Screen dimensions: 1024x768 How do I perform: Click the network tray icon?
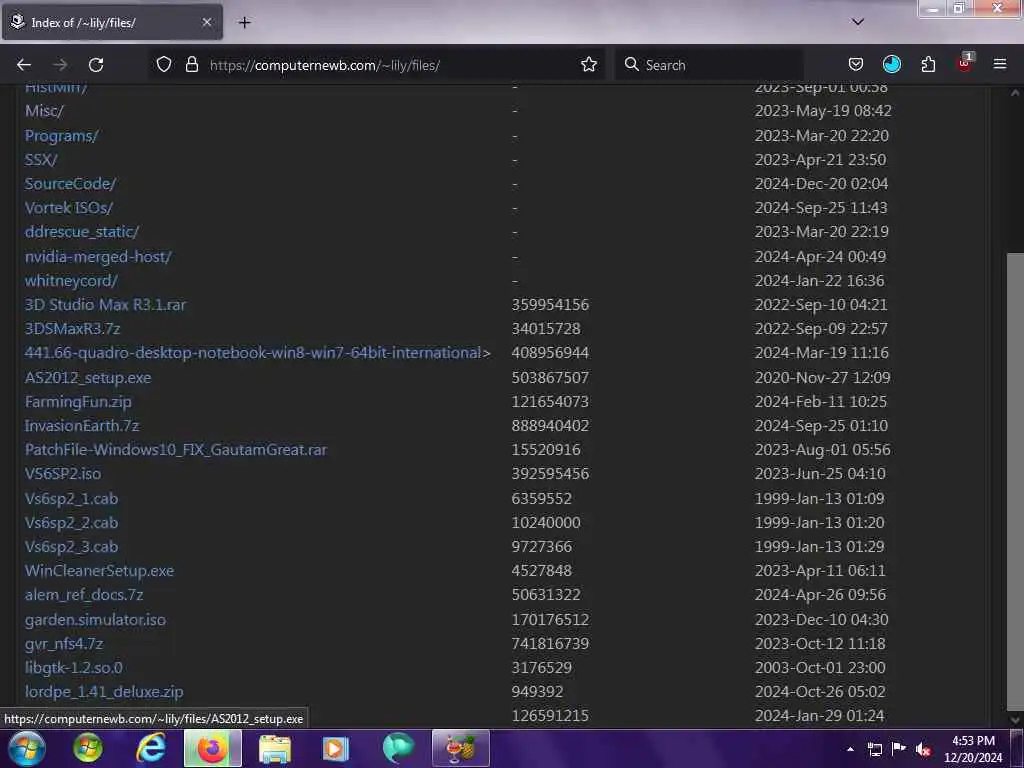click(x=874, y=749)
